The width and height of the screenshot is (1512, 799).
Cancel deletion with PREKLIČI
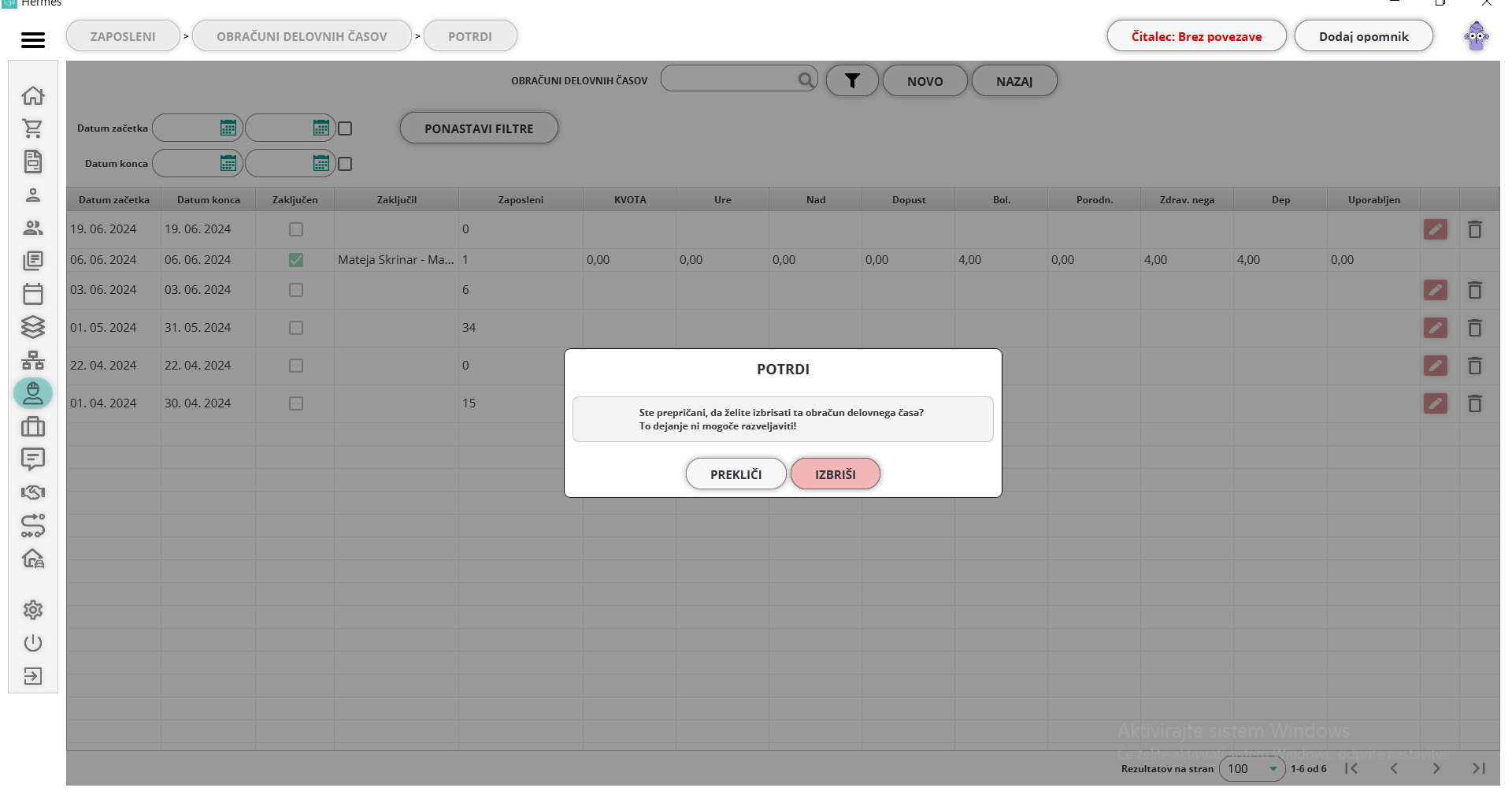point(736,474)
